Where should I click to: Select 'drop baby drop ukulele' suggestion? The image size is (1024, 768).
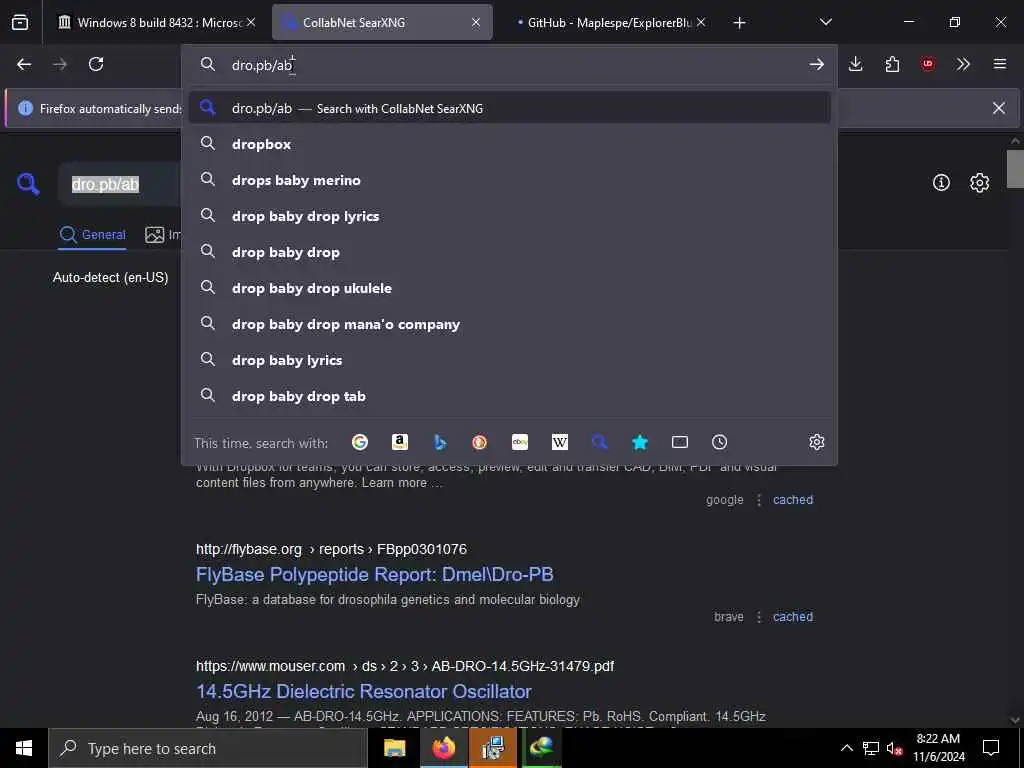pos(509,288)
